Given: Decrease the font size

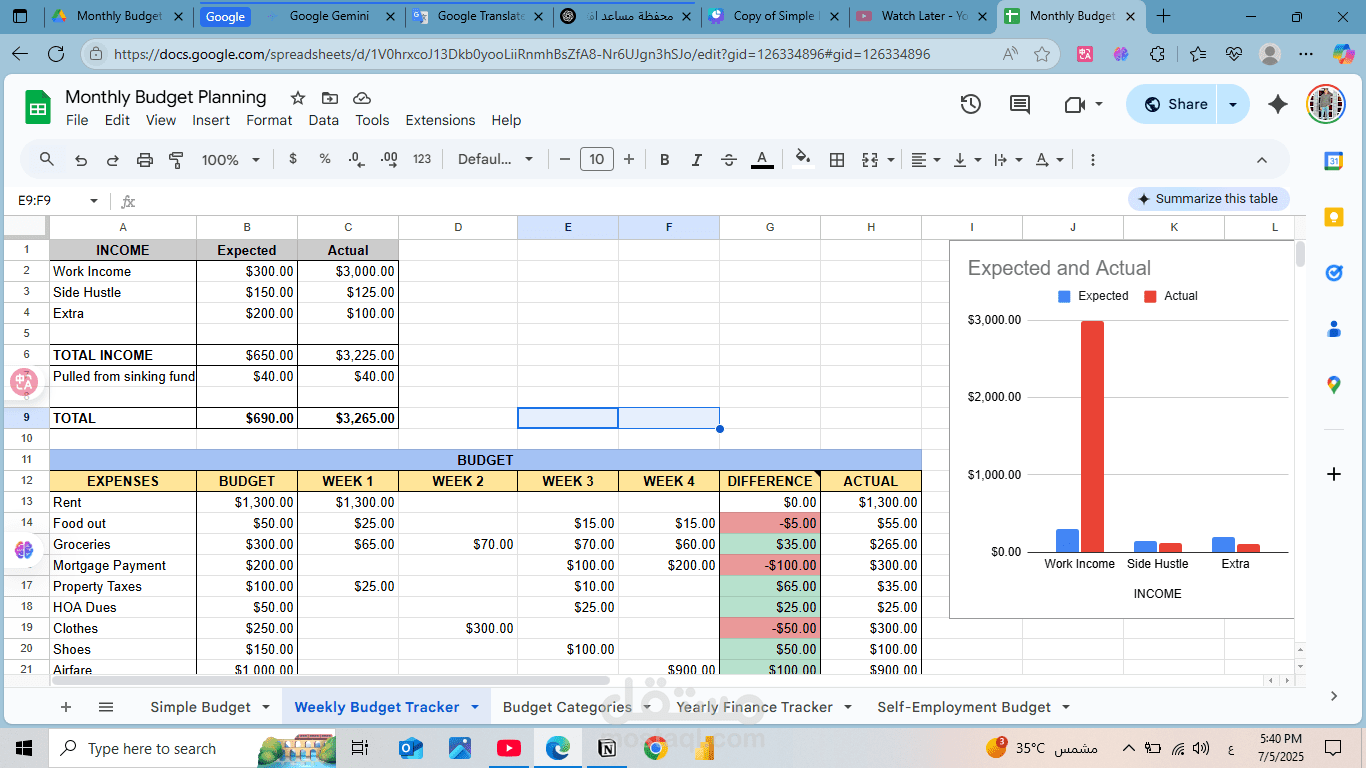Looking at the screenshot, I should coord(565,159).
